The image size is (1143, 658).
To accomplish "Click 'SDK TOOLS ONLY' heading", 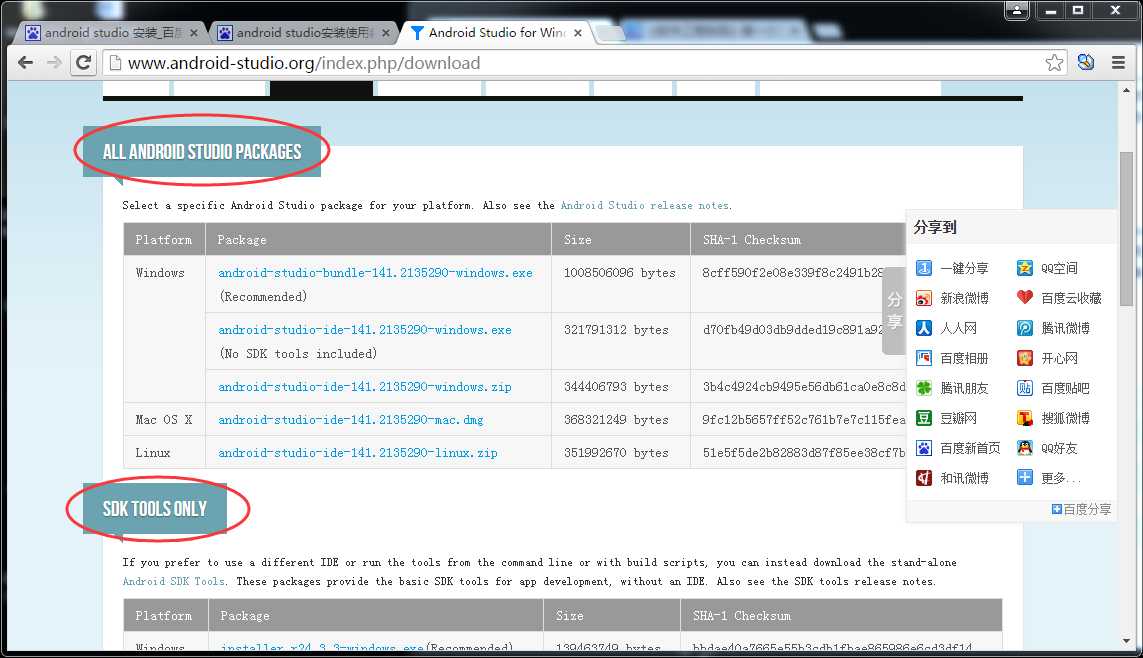I will pyautogui.click(x=155, y=509).
